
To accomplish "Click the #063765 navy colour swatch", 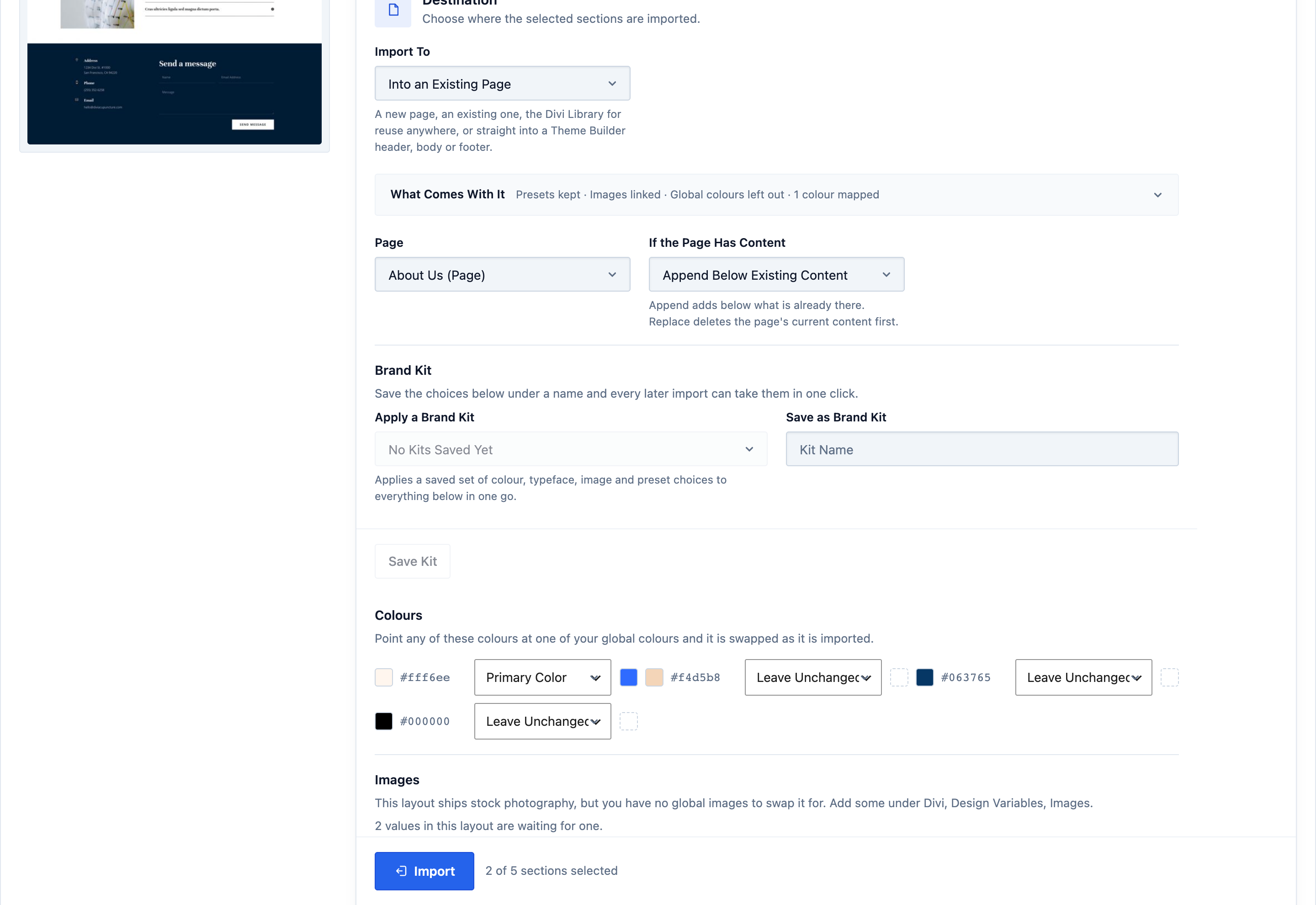I will click(924, 677).
